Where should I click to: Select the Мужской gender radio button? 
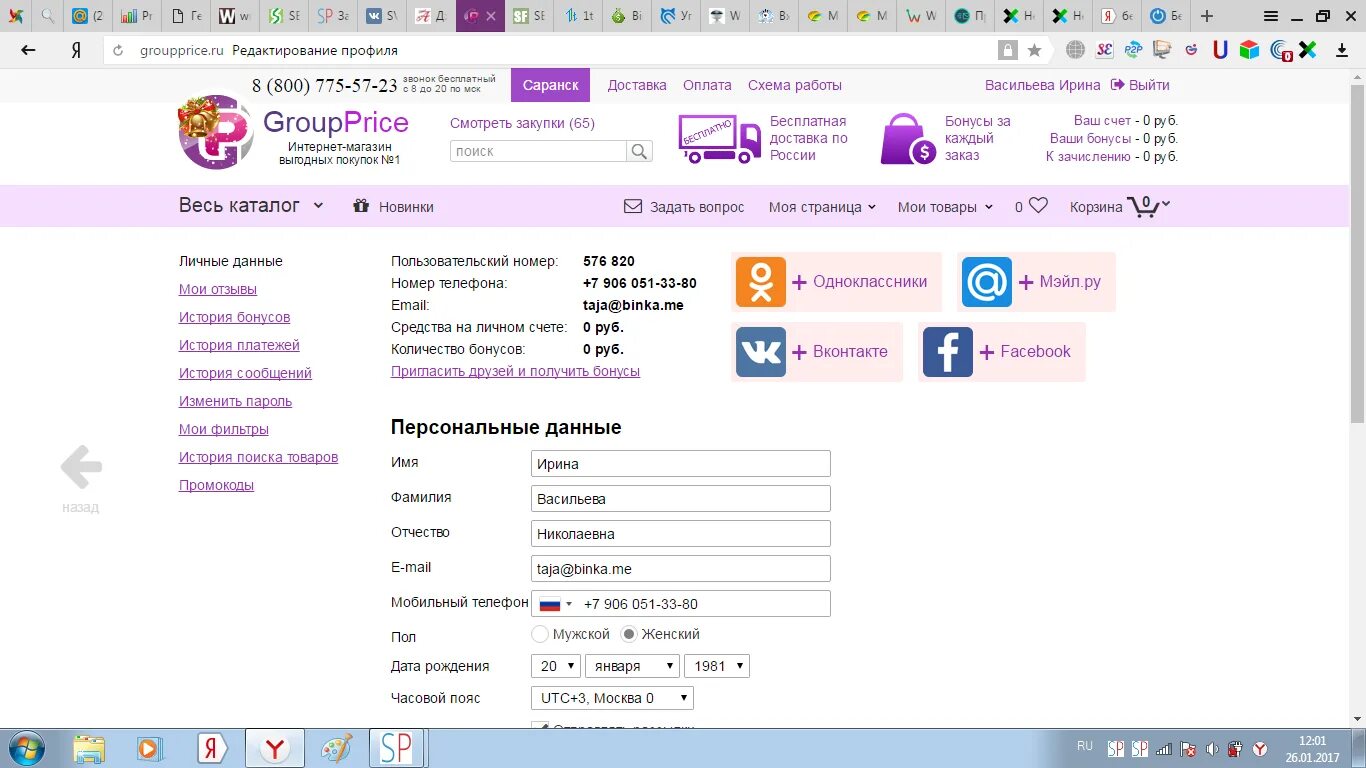tap(540, 633)
